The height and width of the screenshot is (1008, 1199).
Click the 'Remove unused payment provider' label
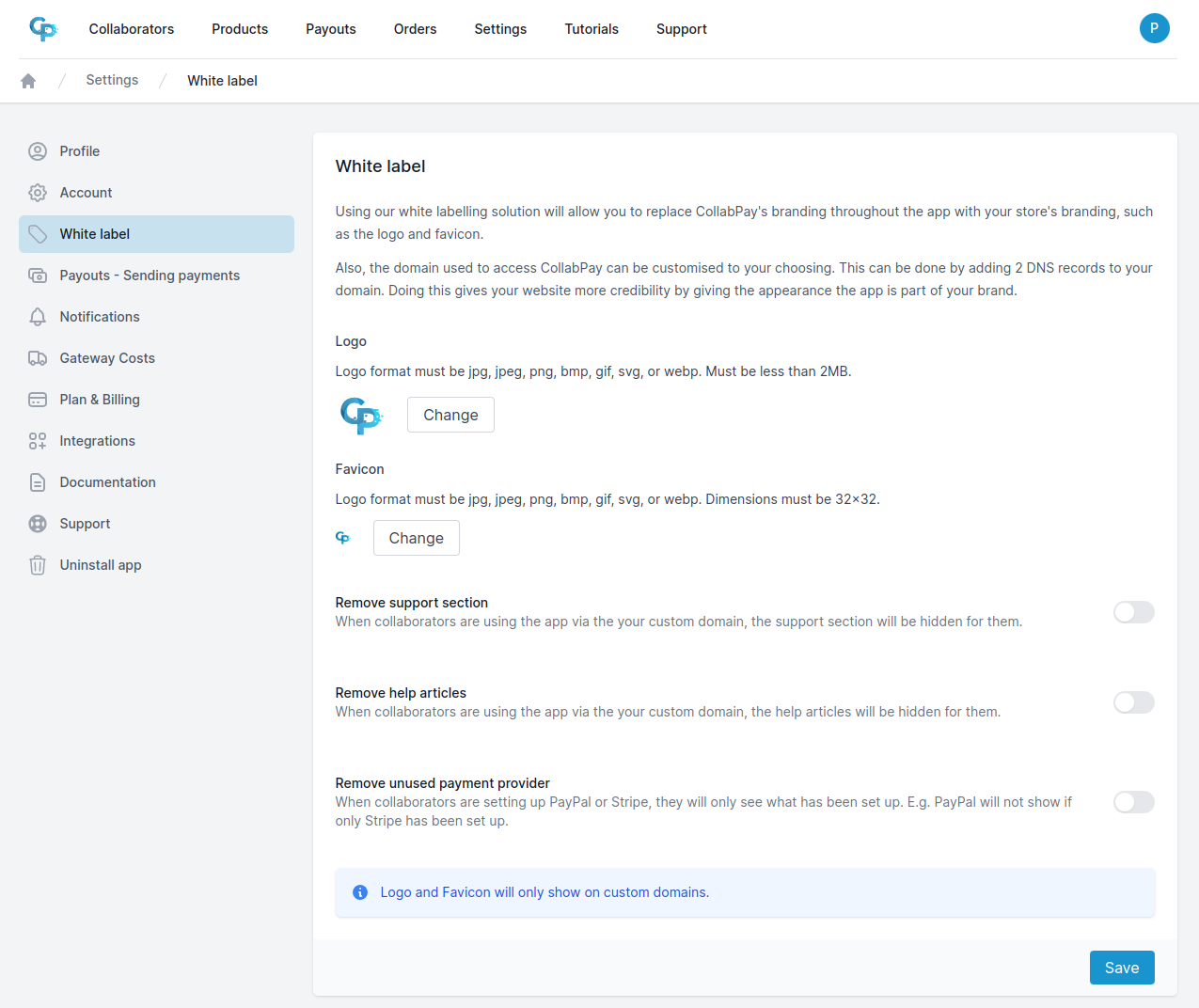pos(443,783)
